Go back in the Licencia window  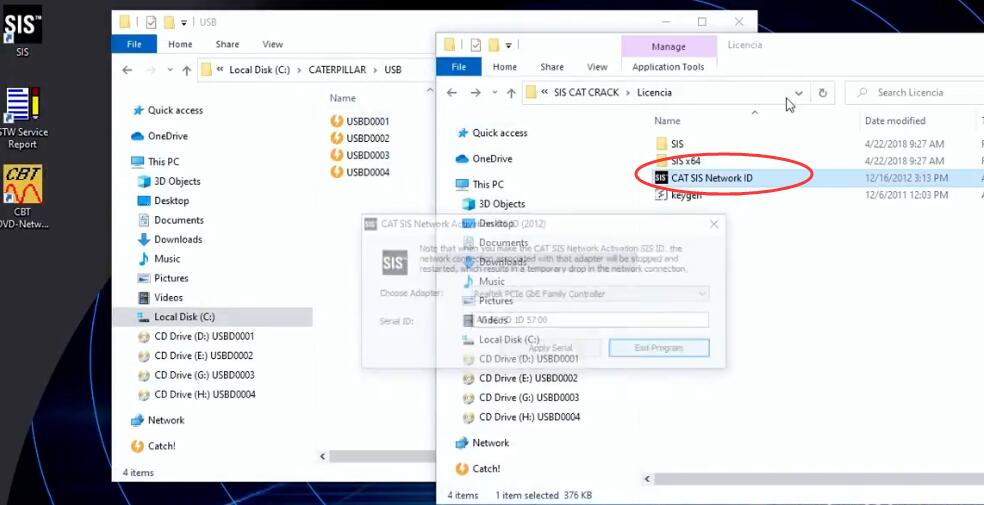452,93
